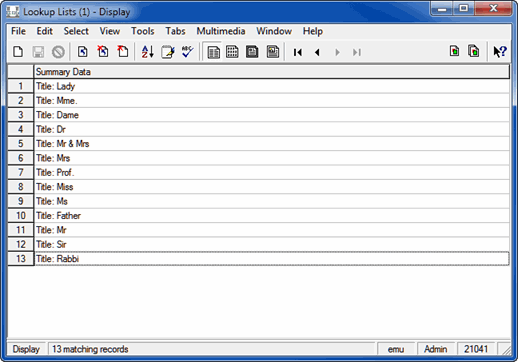The width and height of the screenshot is (518, 362).
Task: Click the New Search page icon
Action: pos(83,52)
